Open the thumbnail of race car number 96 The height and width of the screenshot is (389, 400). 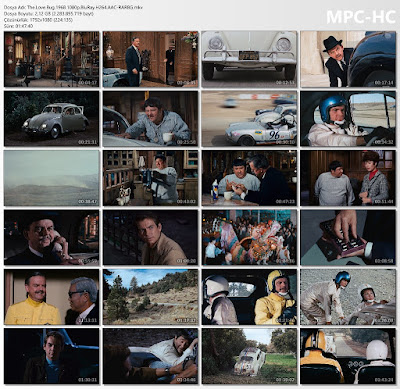(249, 119)
